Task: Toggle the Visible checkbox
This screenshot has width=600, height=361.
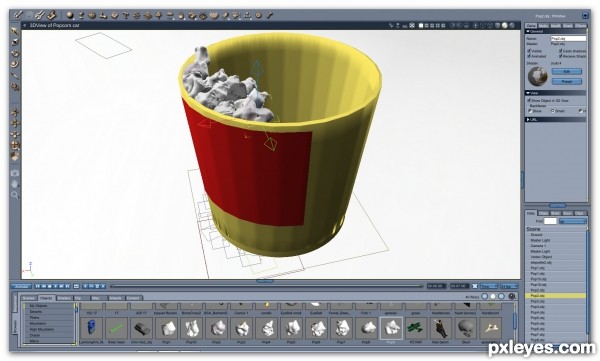Action: coord(529,51)
